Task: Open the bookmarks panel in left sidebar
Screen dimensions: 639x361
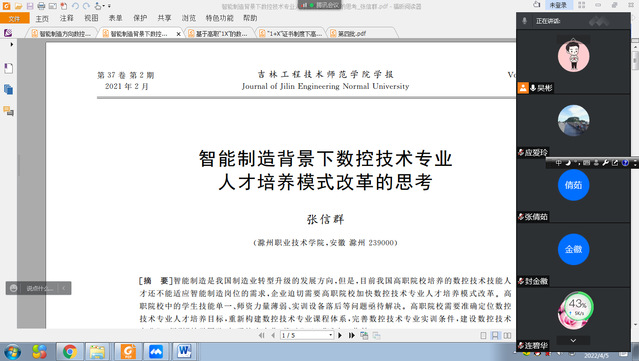Action: 9,68
